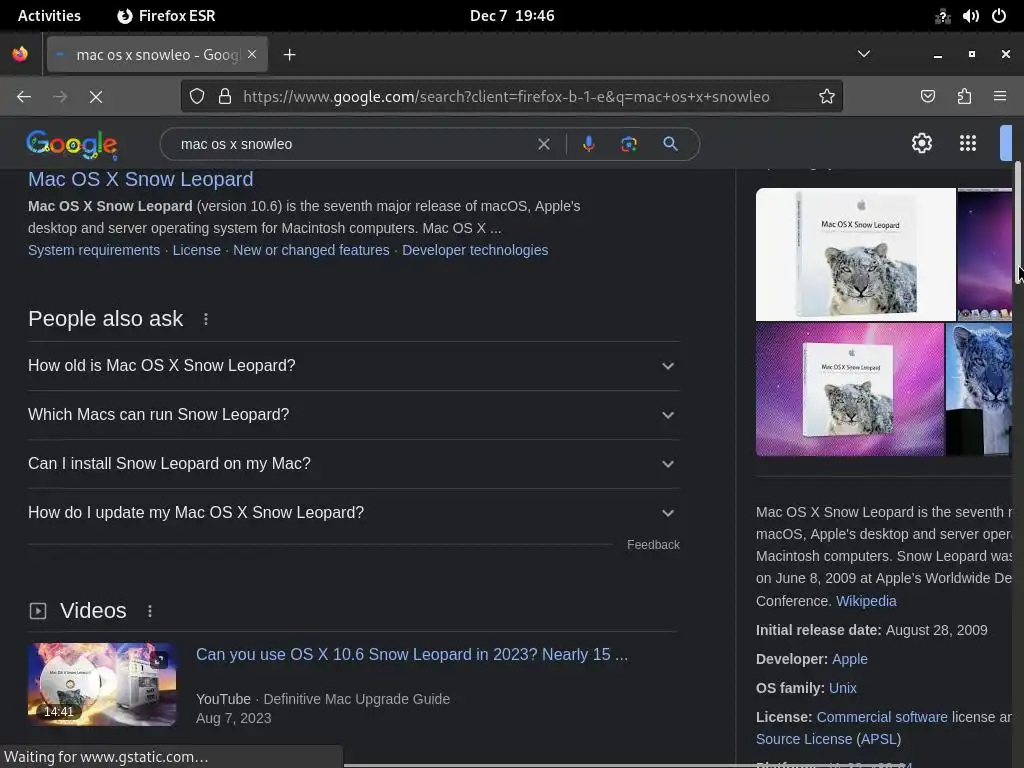
Task: Open 14:41 video thumbnail
Action: 102,684
